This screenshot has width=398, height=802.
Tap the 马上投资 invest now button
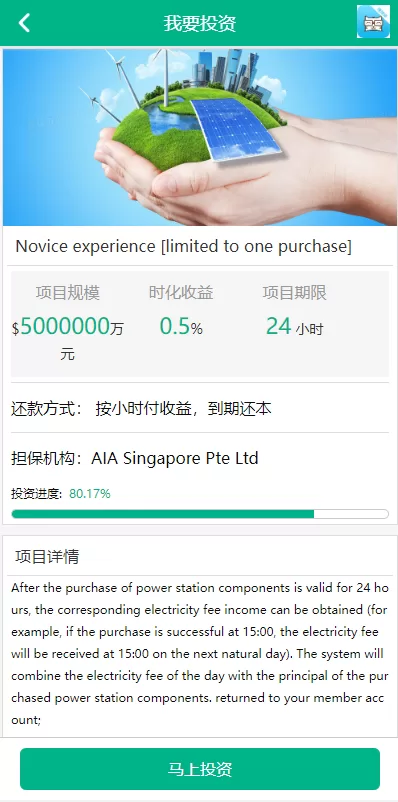(200, 769)
